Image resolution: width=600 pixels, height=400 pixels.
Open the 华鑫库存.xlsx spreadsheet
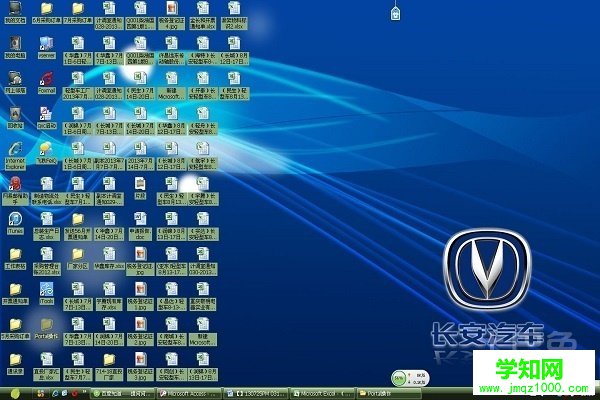coord(109,258)
